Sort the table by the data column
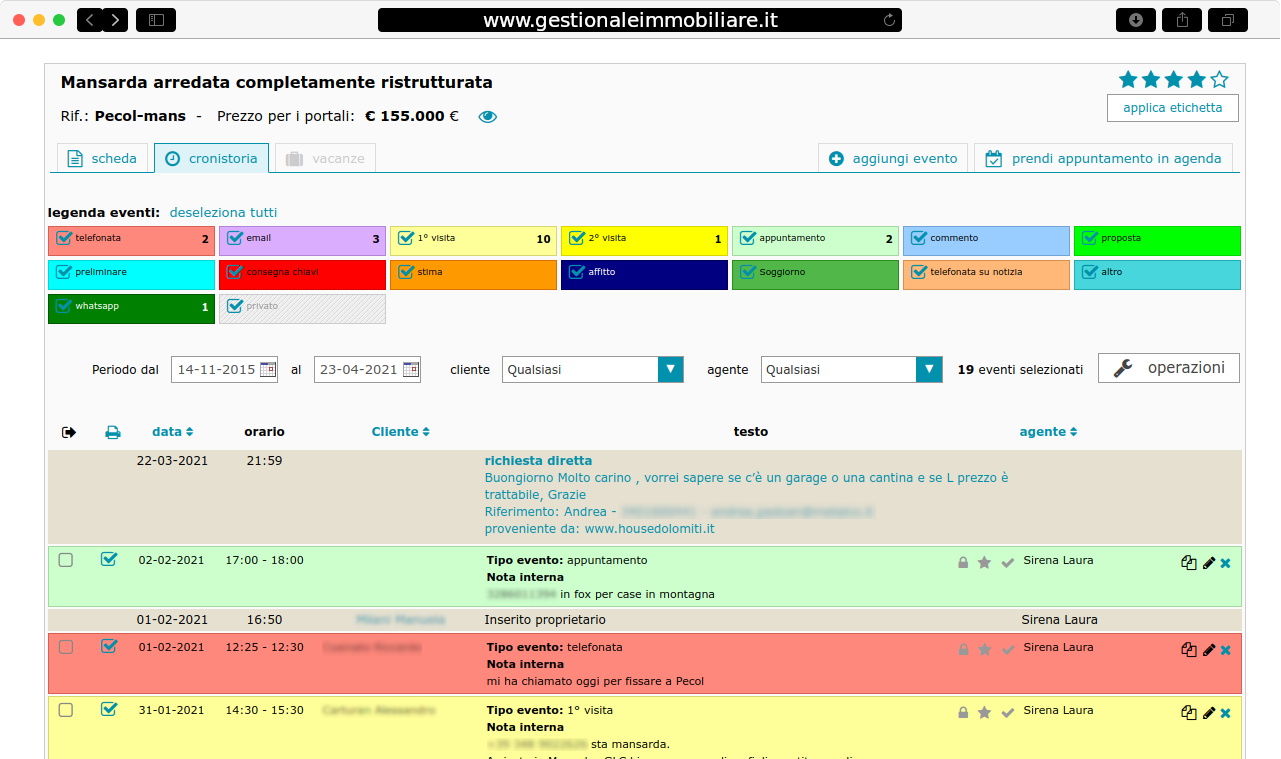This screenshot has height=759, width=1281. pyautogui.click(x=171, y=431)
